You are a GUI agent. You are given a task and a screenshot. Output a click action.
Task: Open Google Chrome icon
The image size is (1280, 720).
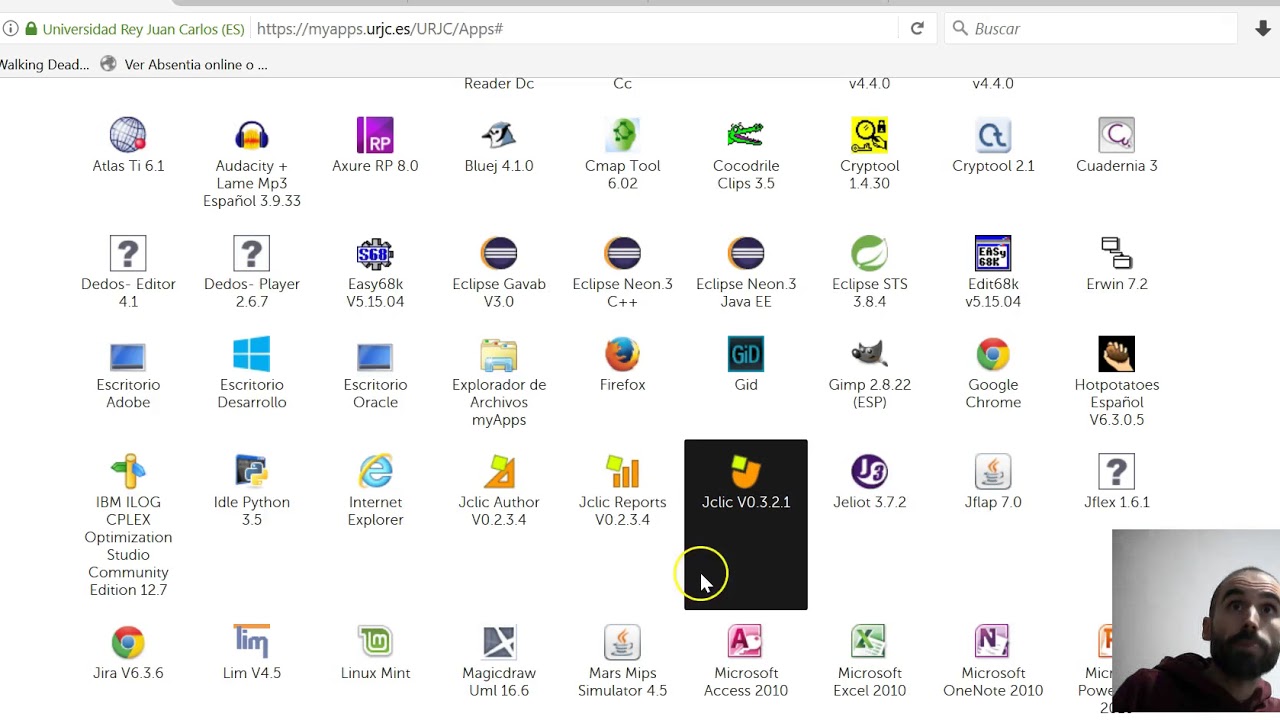993,354
